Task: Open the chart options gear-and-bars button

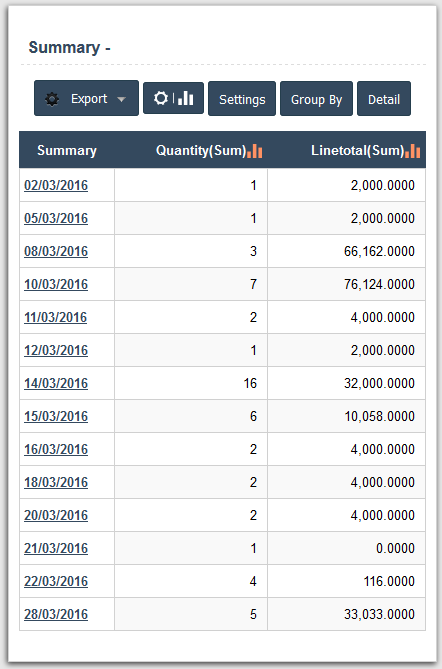Action: 173,98
